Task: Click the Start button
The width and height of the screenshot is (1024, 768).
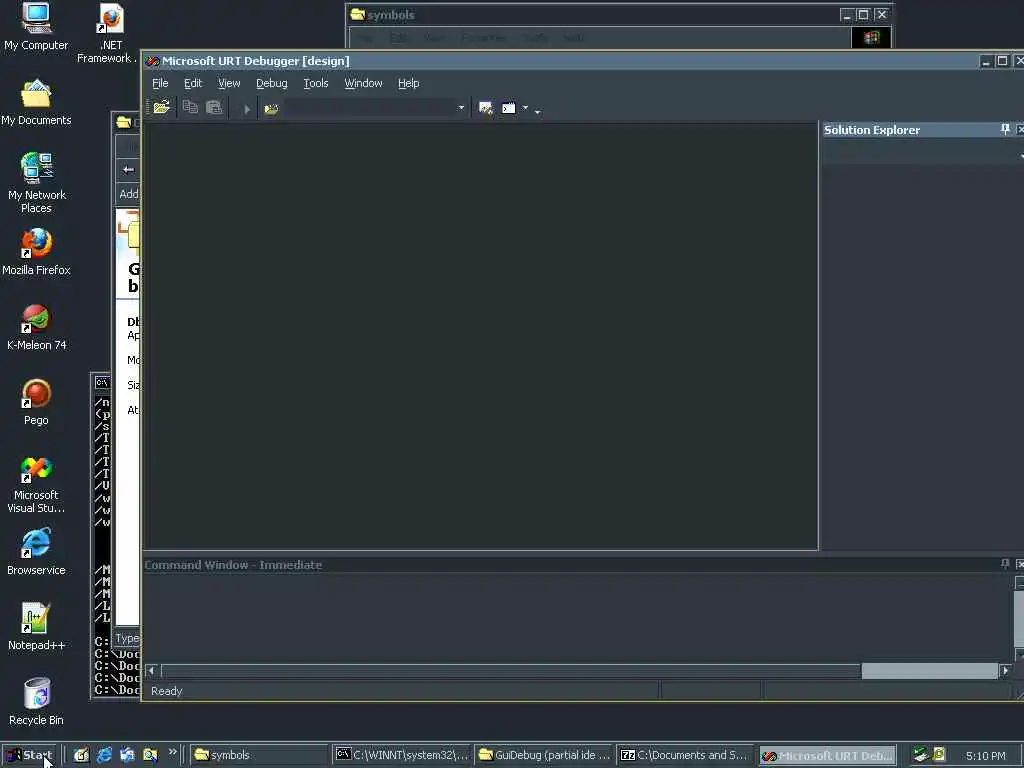Action: pos(30,755)
